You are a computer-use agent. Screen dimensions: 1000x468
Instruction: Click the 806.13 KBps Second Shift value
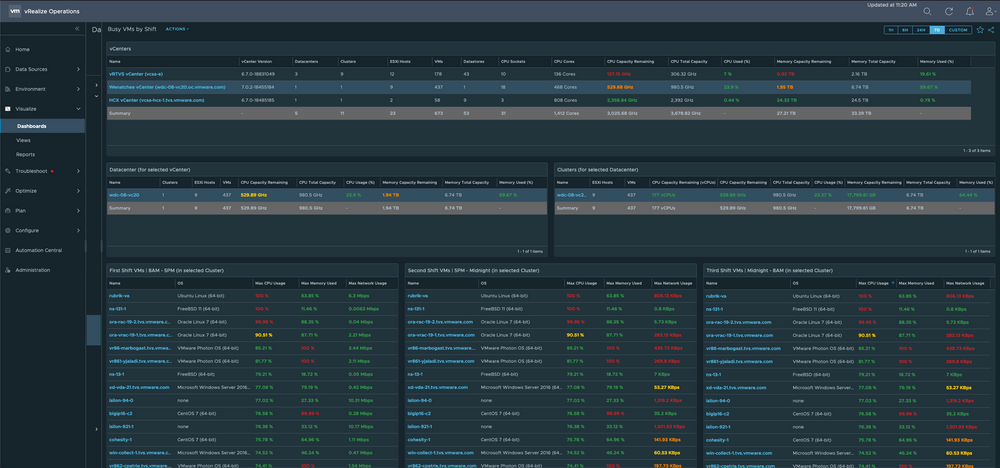point(667,296)
